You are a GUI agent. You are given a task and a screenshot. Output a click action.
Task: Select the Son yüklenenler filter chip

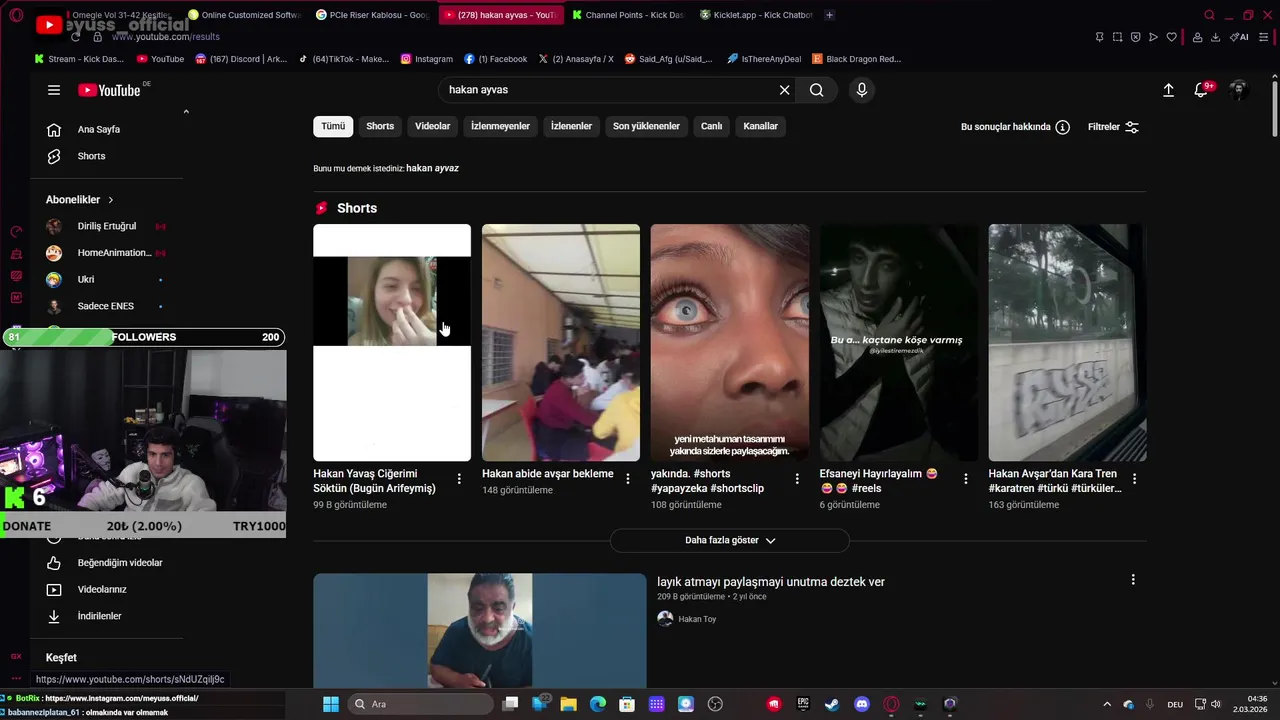click(646, 126)
